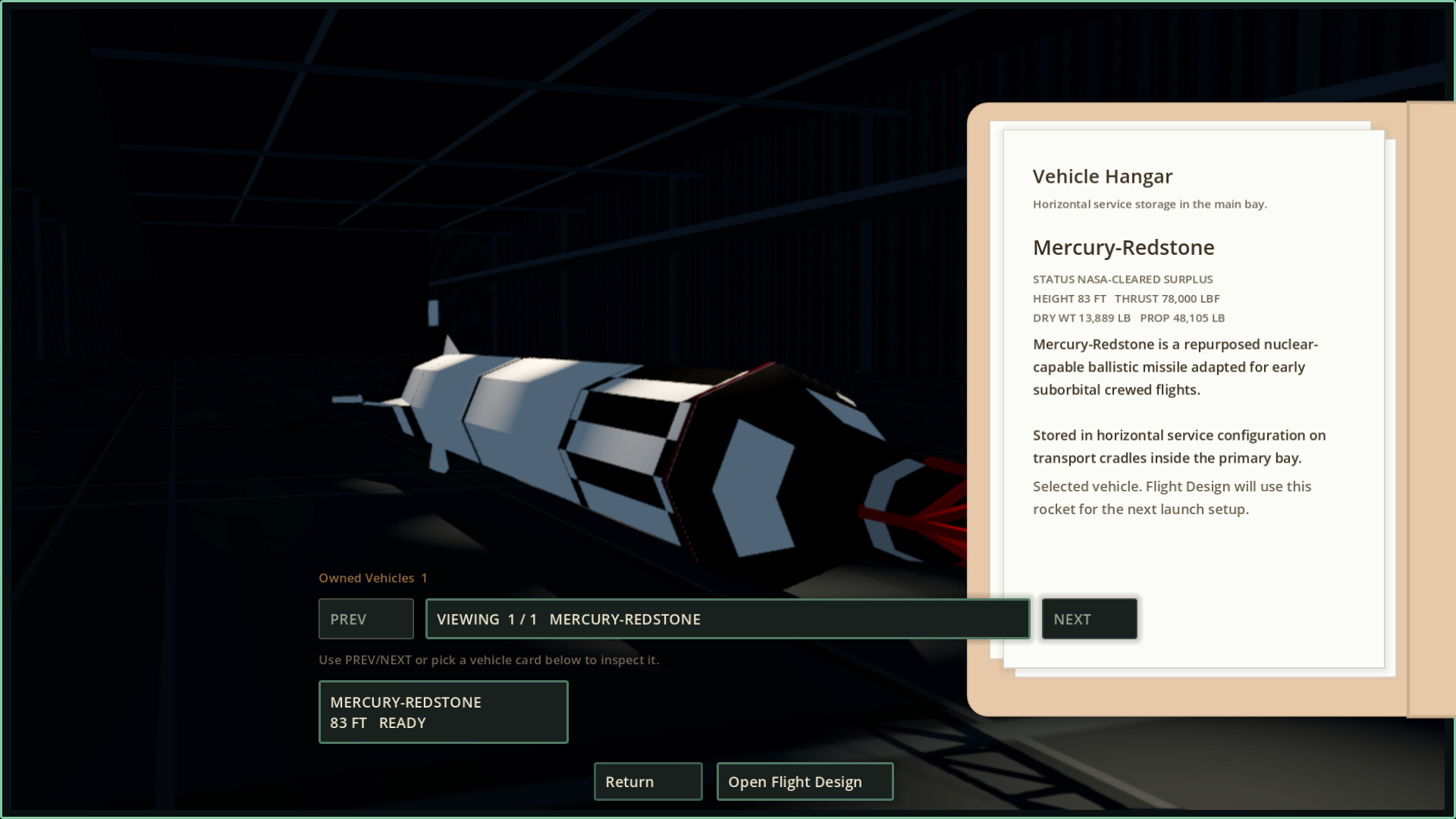Advance to the next vehicle with NEXT
The height and width of the screenshot is (819, 1456).
1089,619
